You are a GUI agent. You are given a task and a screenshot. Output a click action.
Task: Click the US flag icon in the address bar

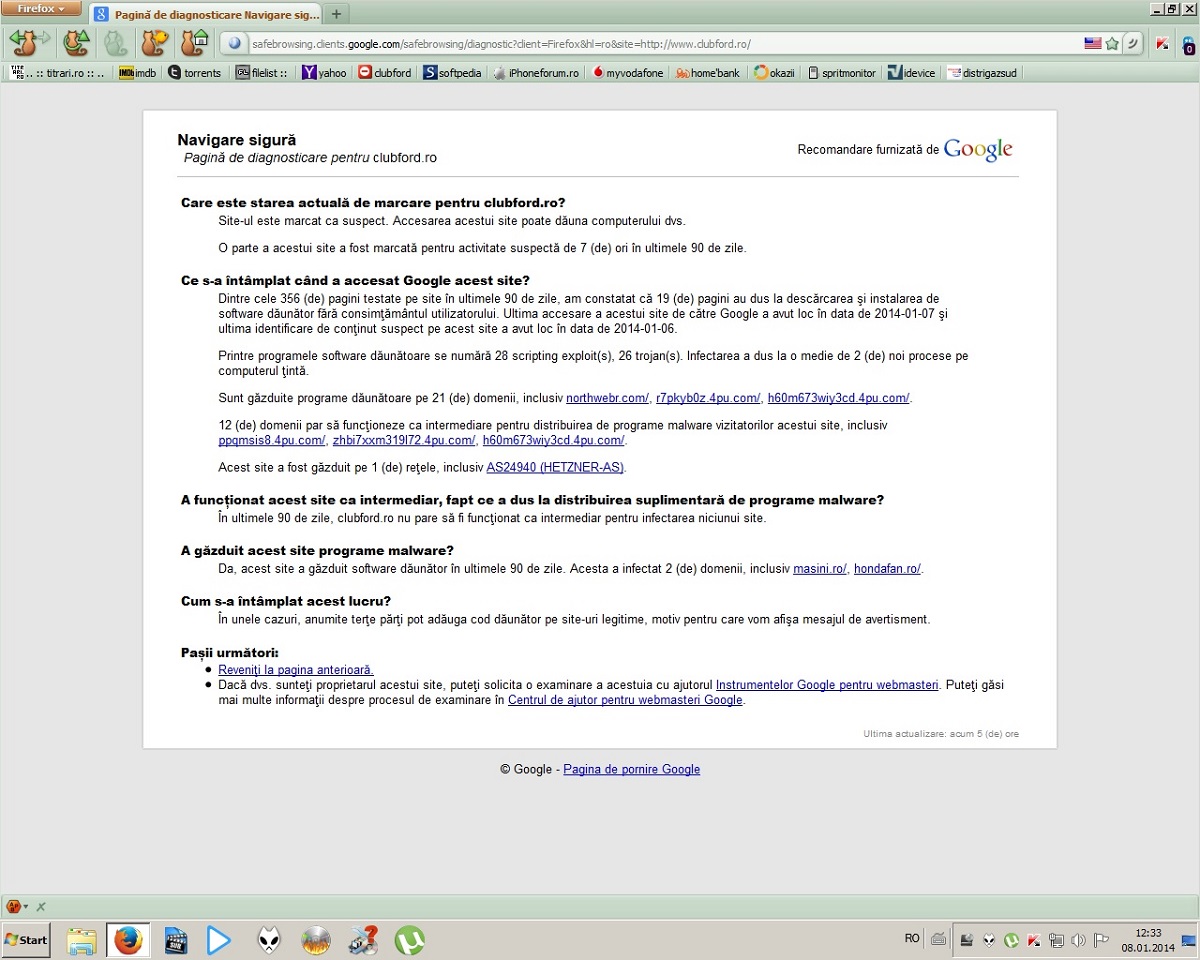[1093, 44]
